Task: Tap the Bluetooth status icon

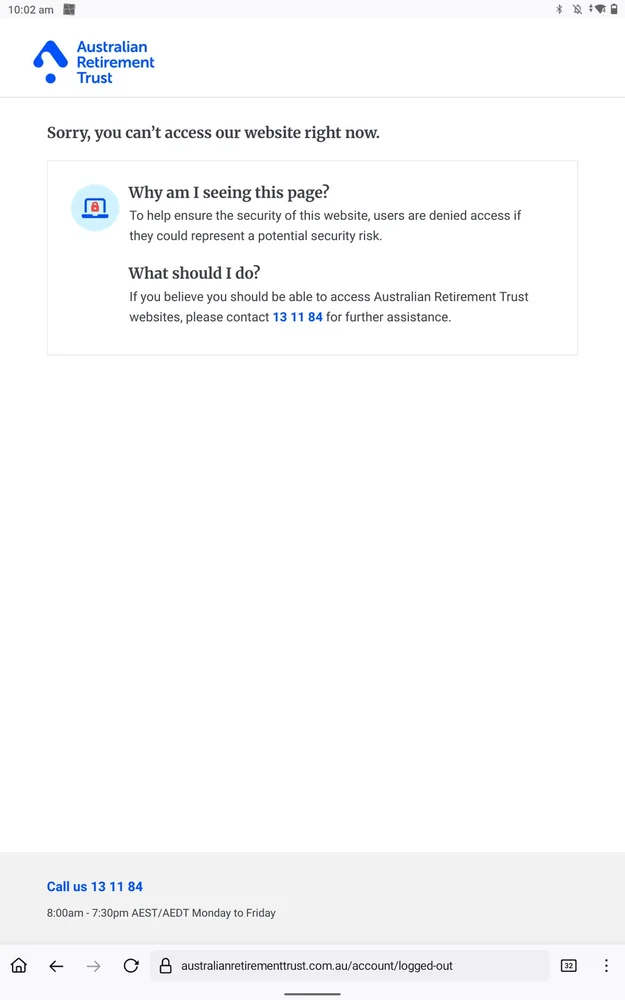Action: (x=559, y=9)
